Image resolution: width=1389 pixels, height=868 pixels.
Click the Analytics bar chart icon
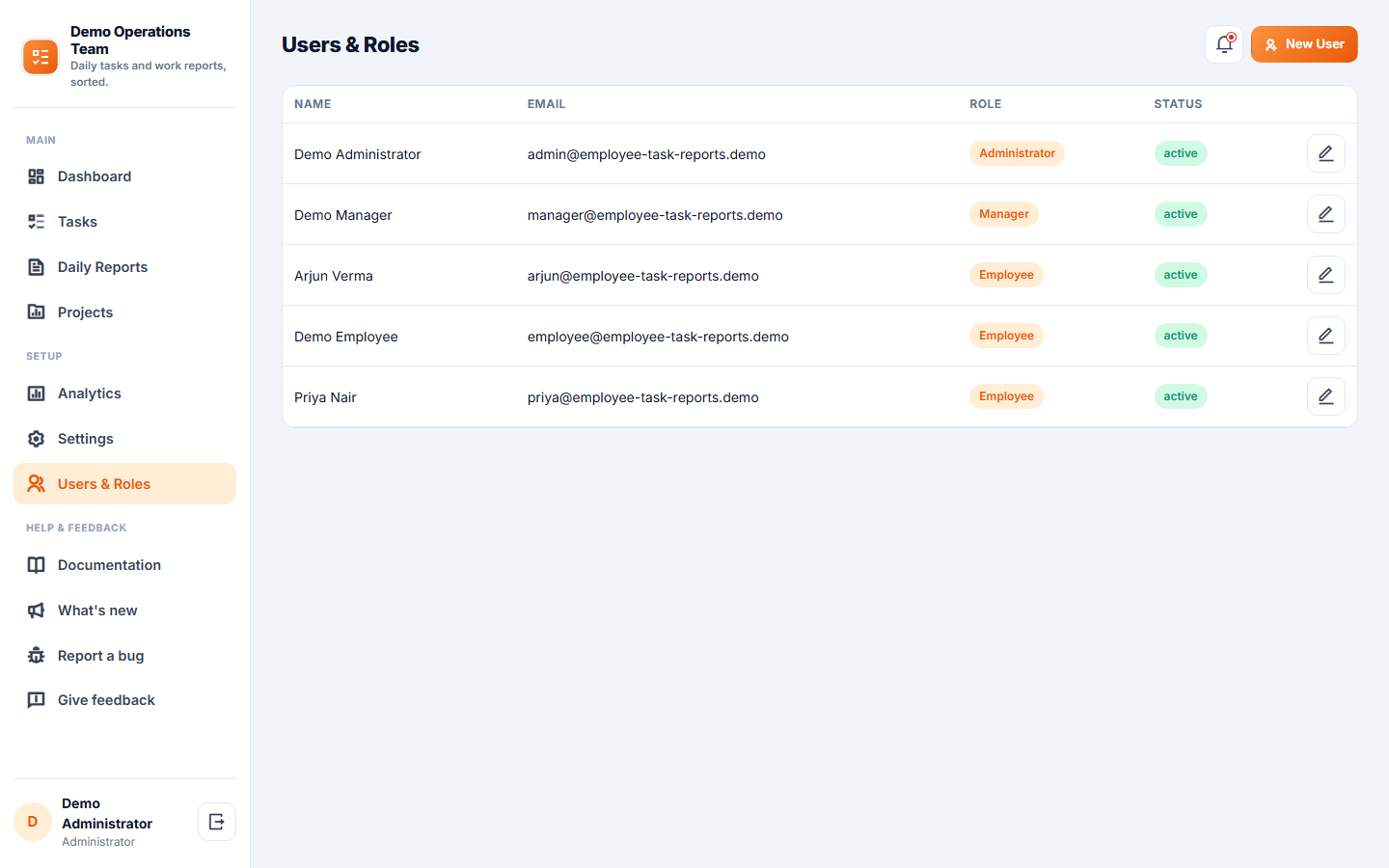[x=37, y=393]
